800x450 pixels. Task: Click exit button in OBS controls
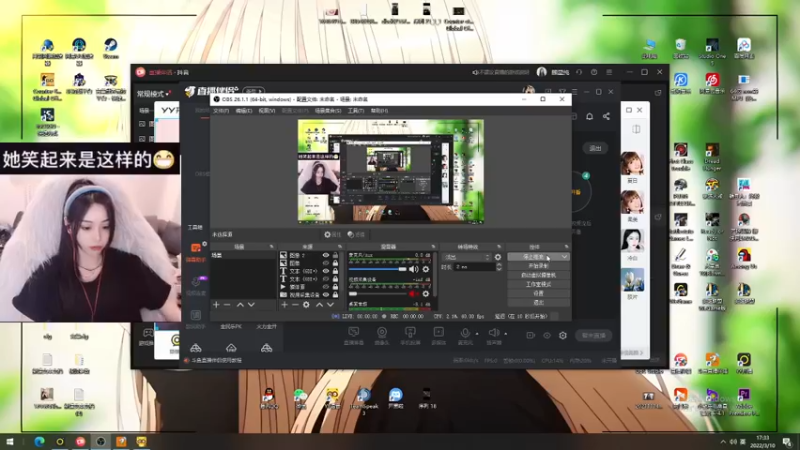tap(538, 303)
